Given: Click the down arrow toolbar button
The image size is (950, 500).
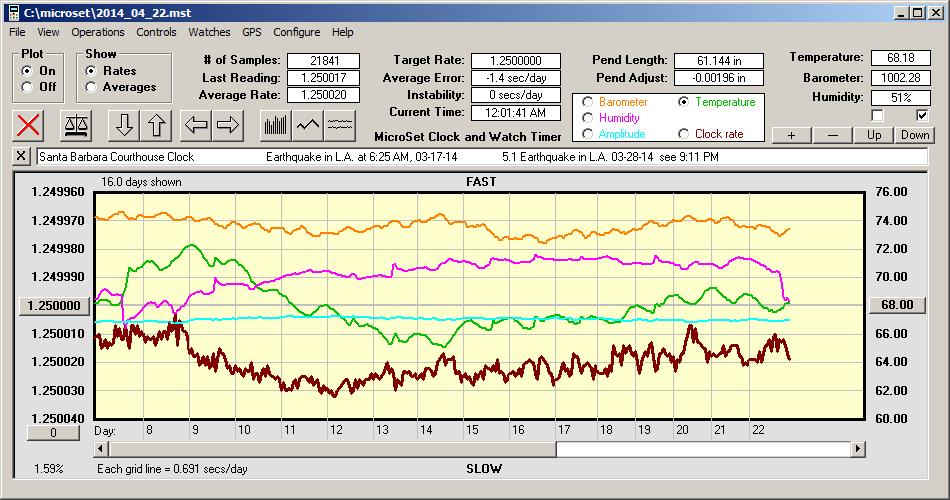Looking at the screenshot, I should 124,125.
